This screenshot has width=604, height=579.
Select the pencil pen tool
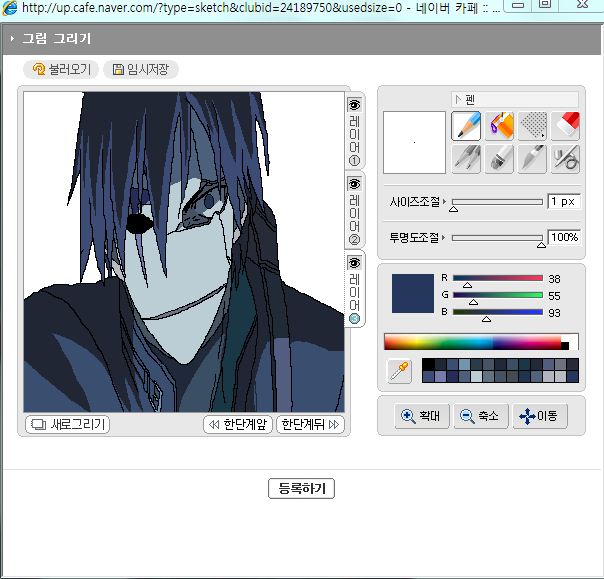(x=466, y=126)
